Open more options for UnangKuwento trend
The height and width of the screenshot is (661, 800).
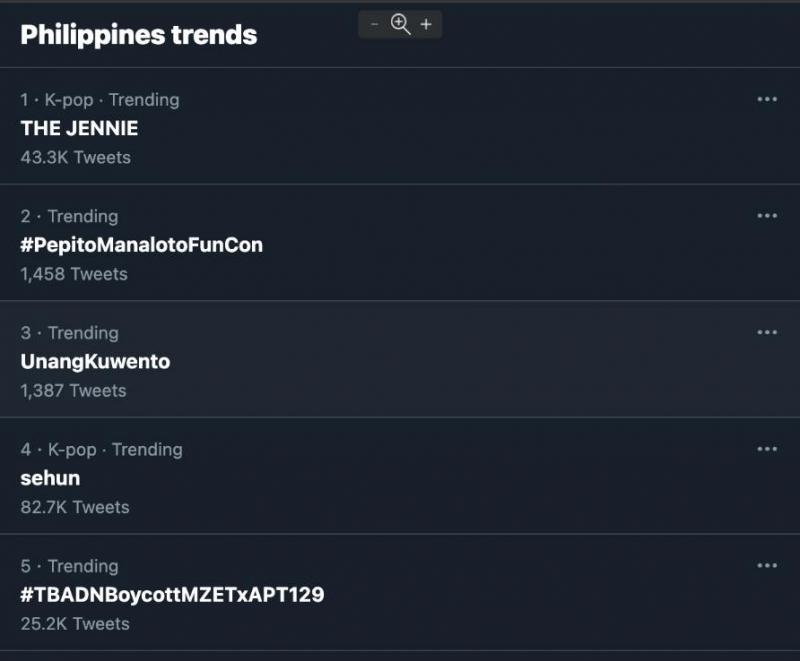click(x=767, y=332)
